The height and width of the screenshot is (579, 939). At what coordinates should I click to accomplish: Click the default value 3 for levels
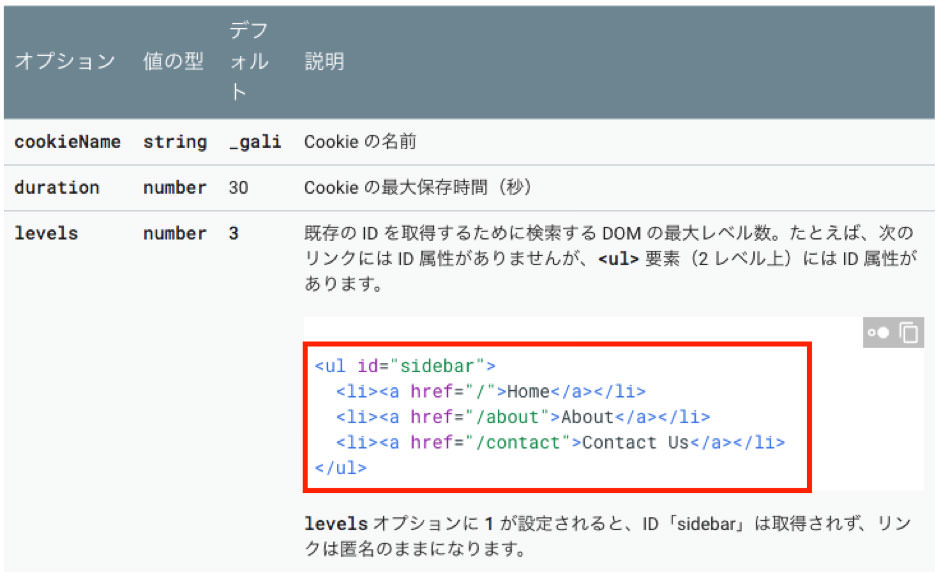point(234,234)
